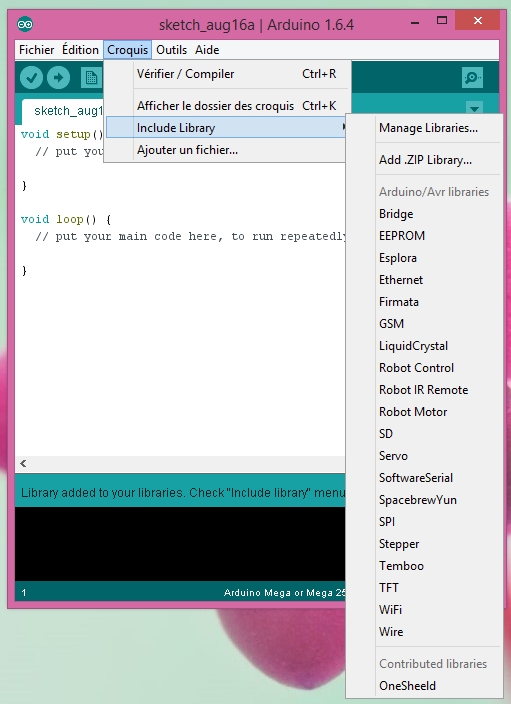
Task: Include the SoftwareSerial library
Action: tap(425, 478)
